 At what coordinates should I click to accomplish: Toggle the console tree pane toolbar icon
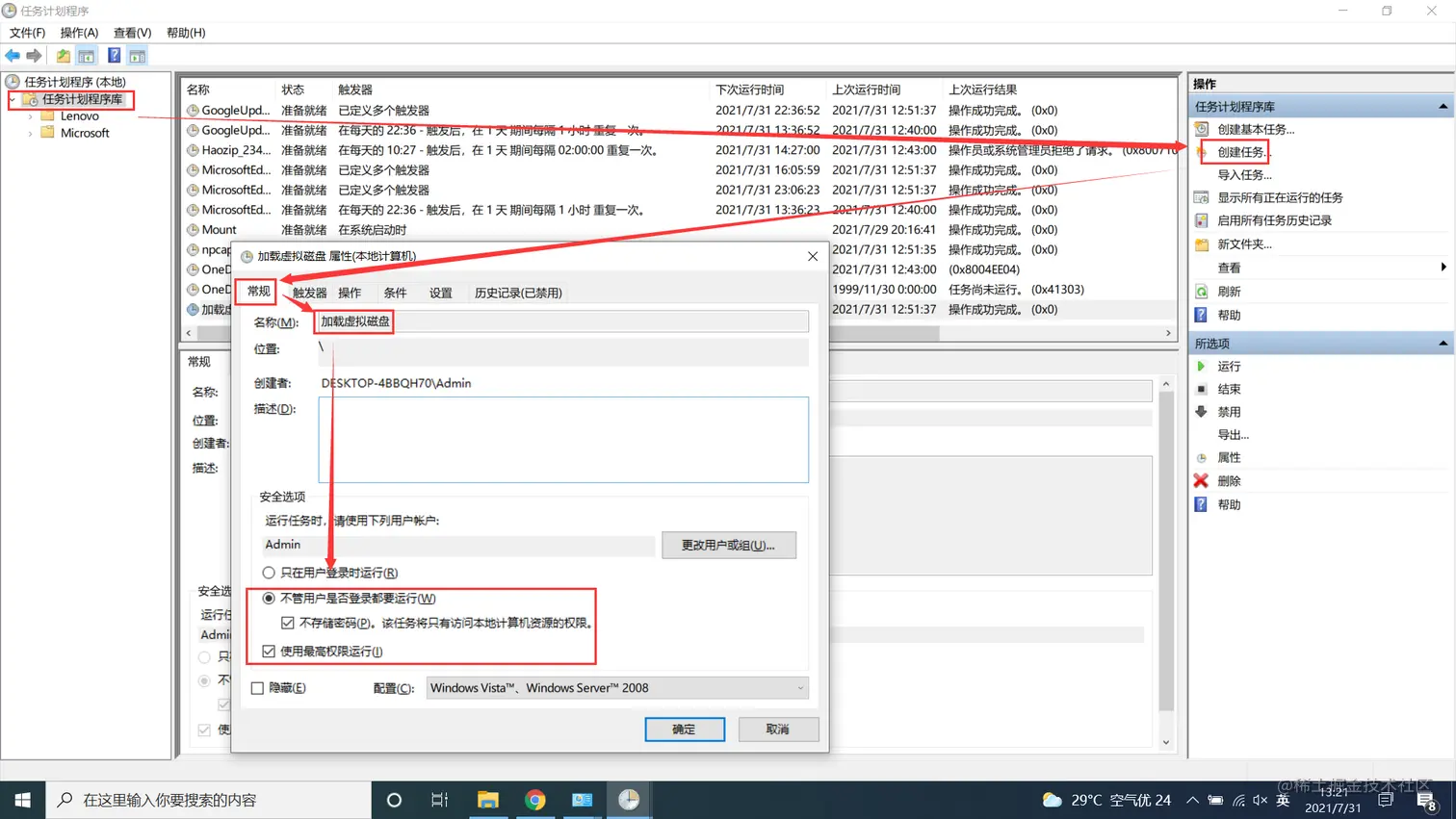pos(87,56)
